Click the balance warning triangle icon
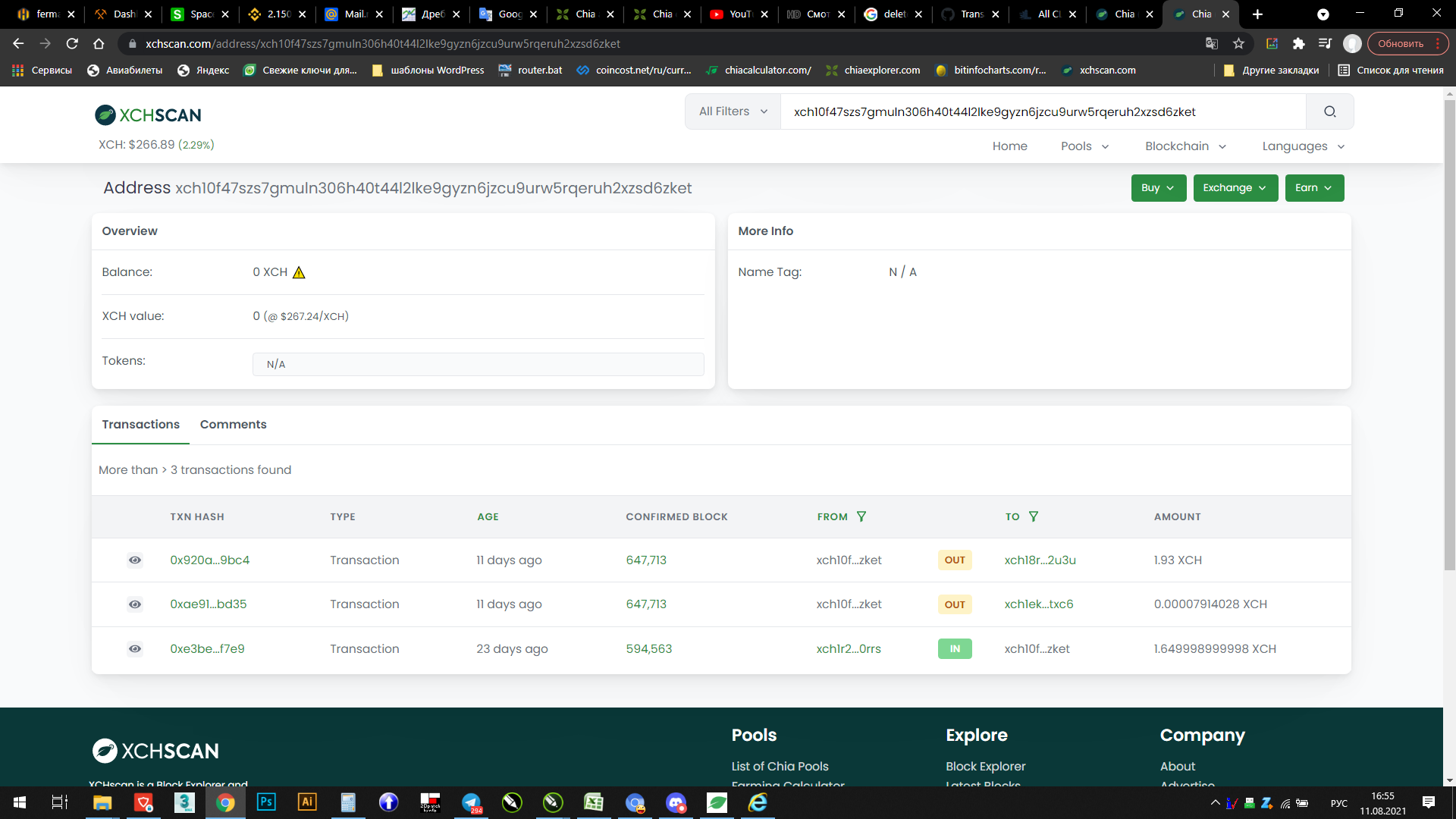The image size is (1456, 819). point(299,272)
